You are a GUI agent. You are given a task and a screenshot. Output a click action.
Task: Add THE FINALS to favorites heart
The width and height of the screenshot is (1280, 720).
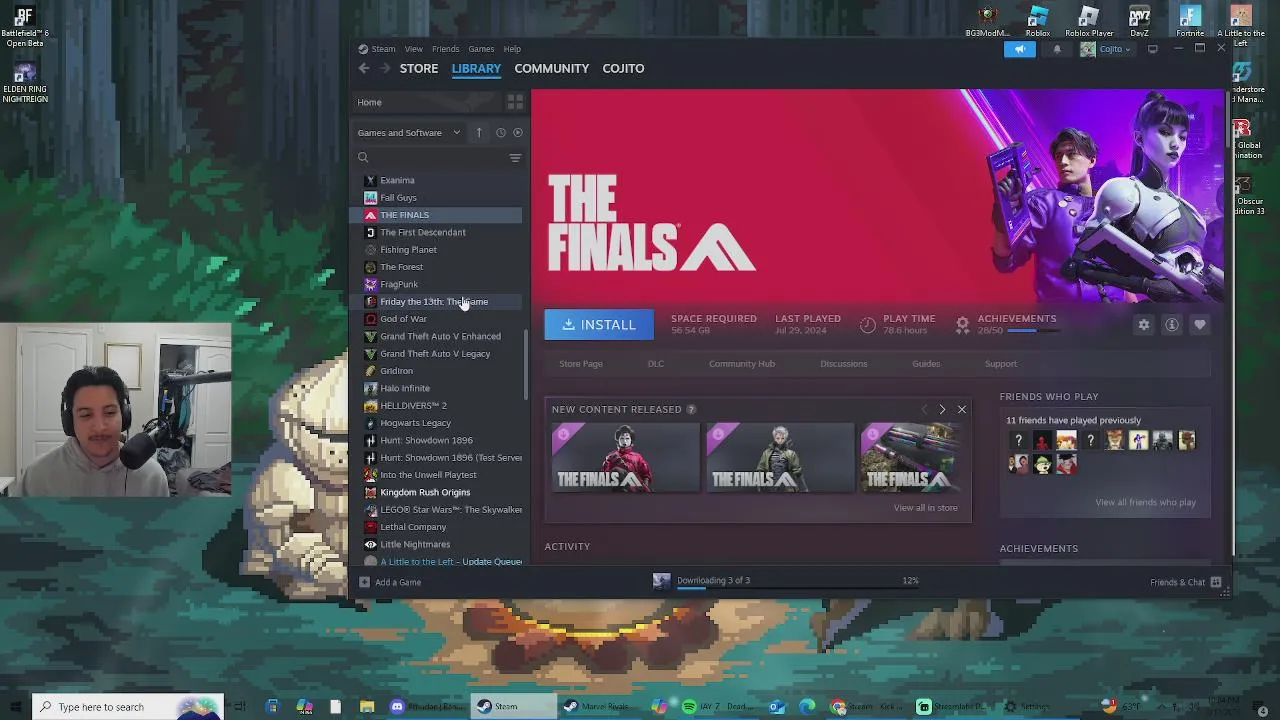[x=1200, y=324]
